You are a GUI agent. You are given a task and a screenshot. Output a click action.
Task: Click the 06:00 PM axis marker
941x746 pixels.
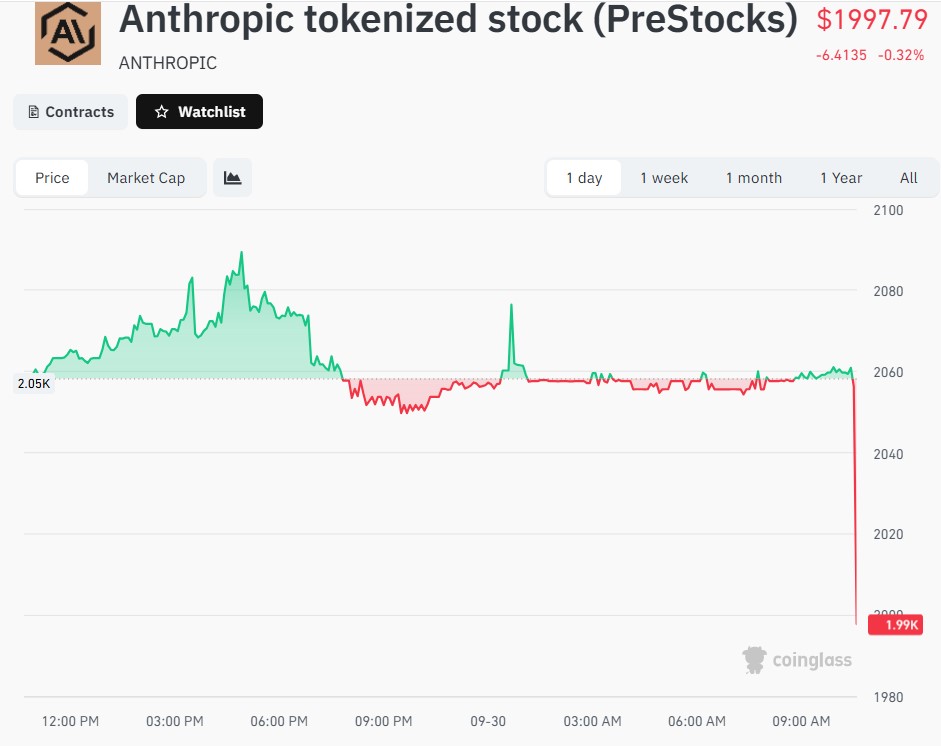pyautogui.click(x=279, y=721)
